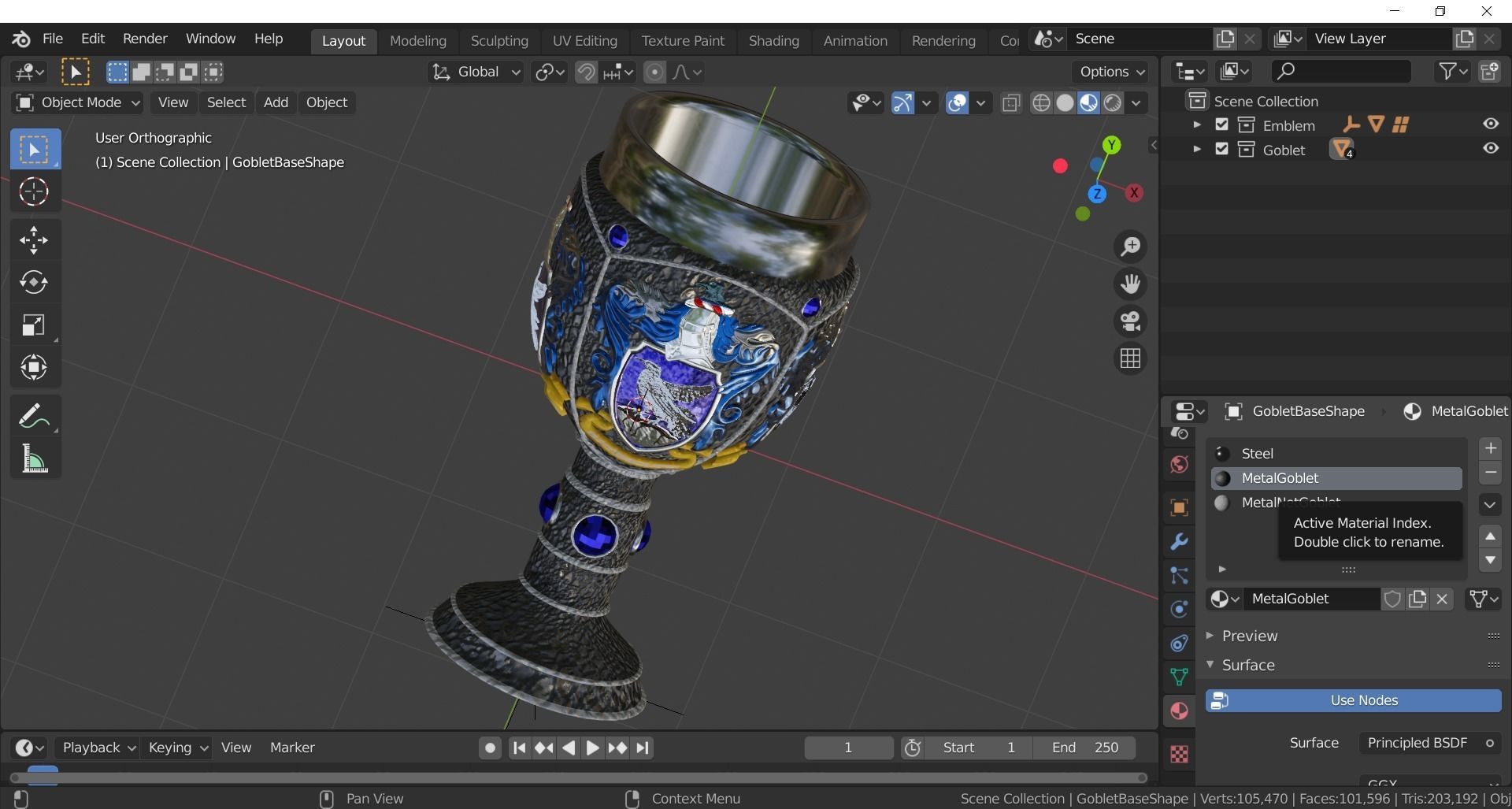Switch to solid viewport shading
Image resolution: width=1512 pixels, height=809 pixels.
coord(1065,103)
